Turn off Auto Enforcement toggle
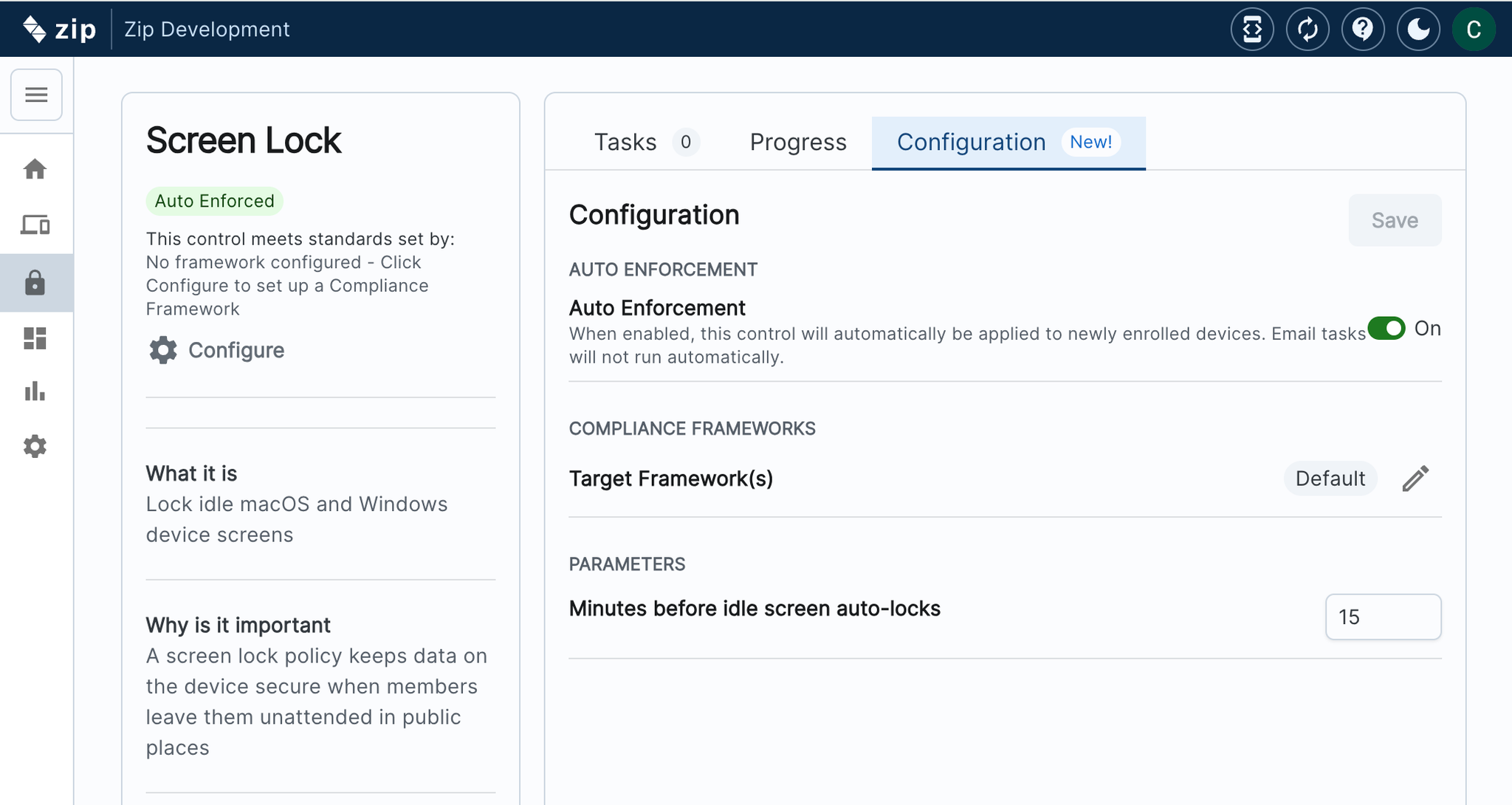Image resolution: width=1512 pixels, height=805 pixels. pos(1386,329)
